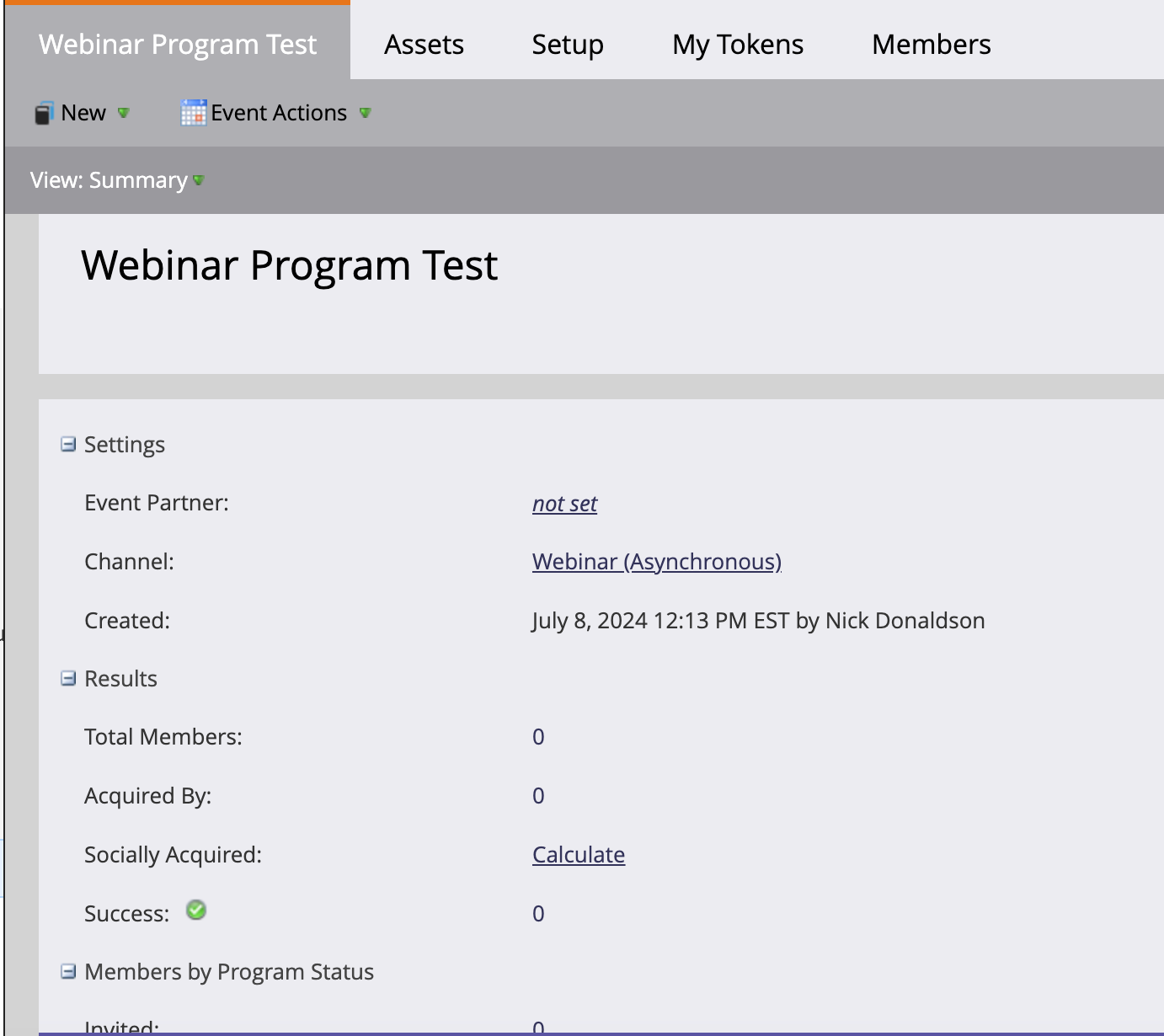Click the Members by Program Status title

(229, 972)
